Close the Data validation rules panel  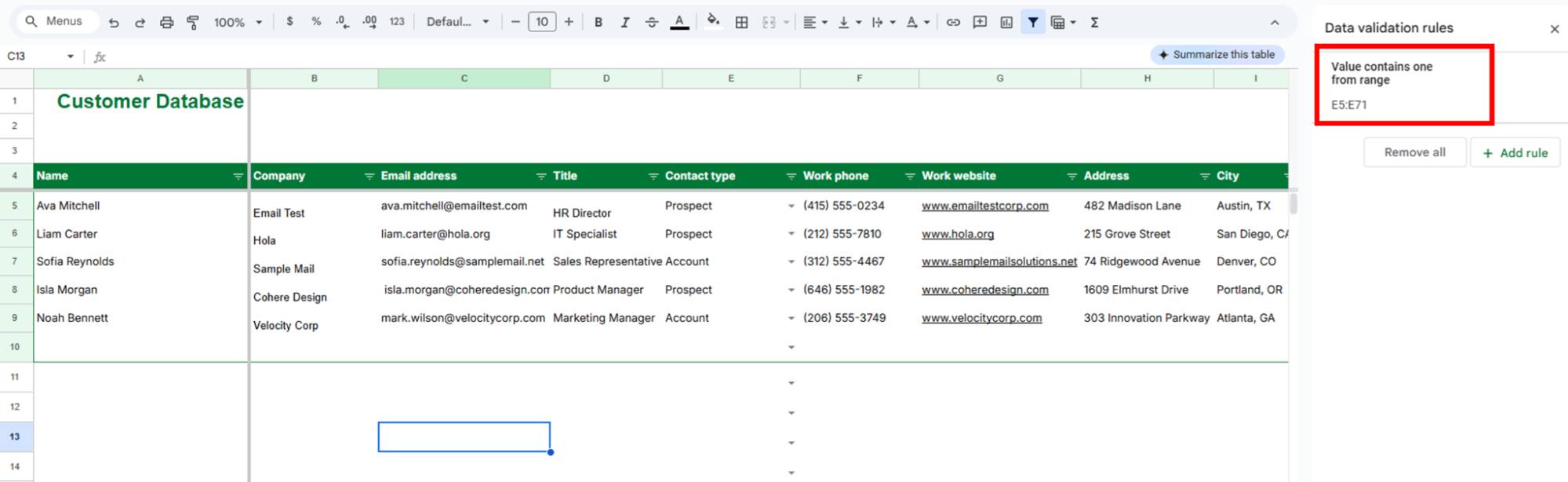tap(1554, 28)
